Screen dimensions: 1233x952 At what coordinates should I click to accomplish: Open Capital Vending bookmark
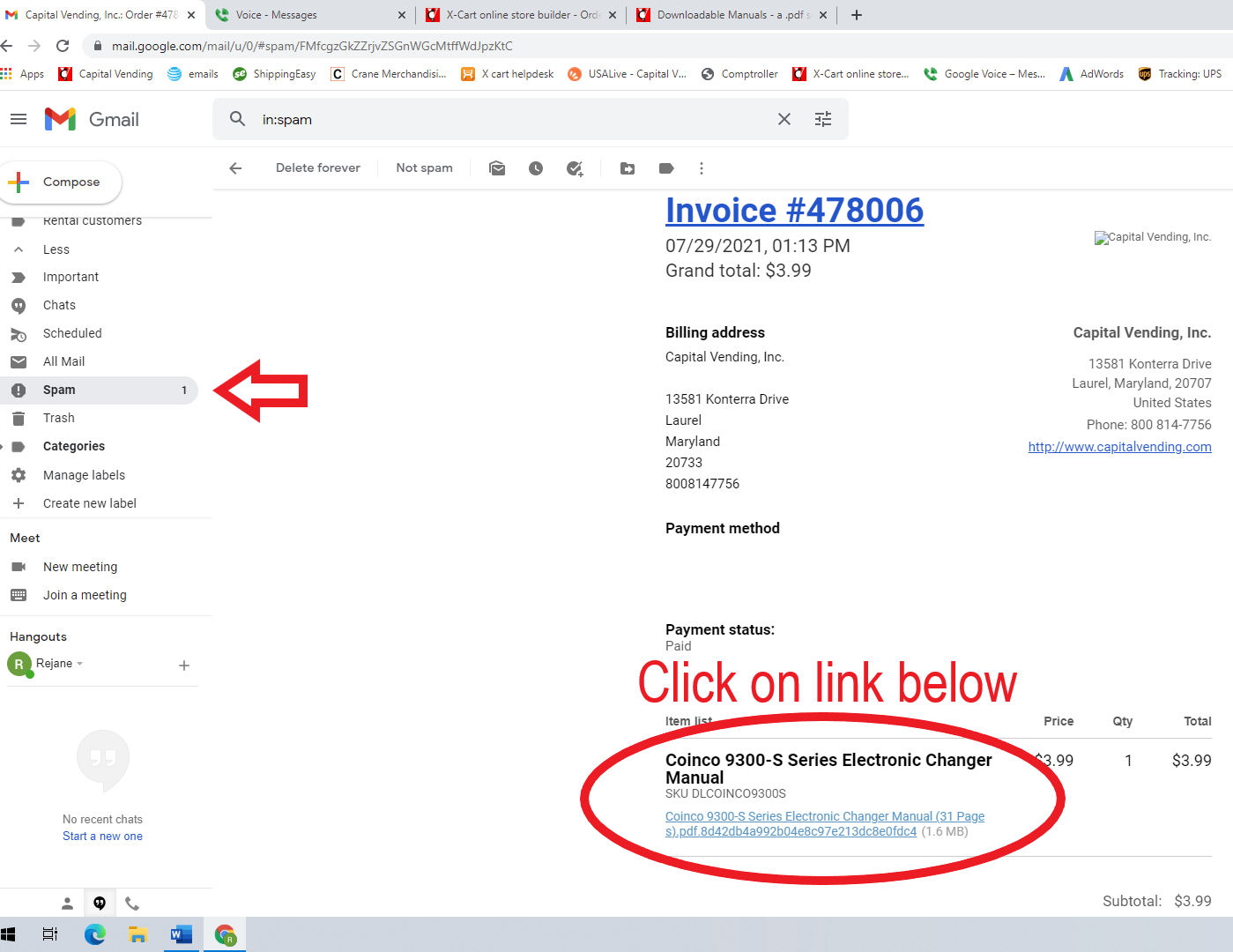point(106,74)
